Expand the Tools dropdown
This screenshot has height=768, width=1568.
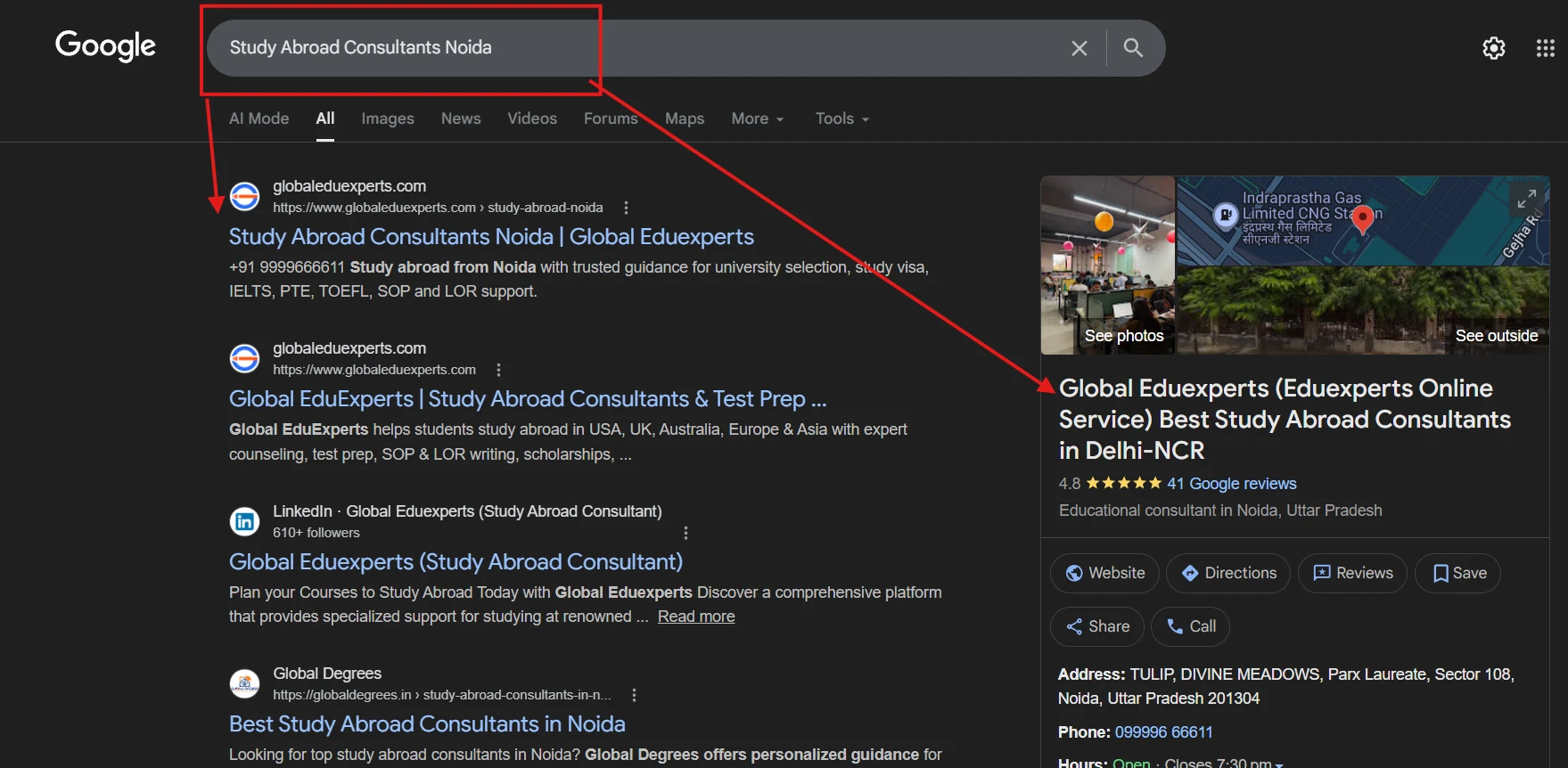[842, 118]
